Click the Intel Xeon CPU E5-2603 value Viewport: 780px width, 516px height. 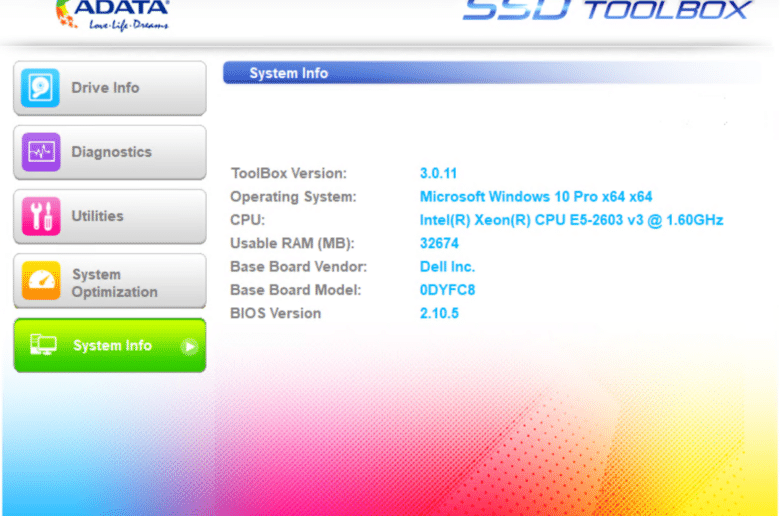[x=571, y=220]
